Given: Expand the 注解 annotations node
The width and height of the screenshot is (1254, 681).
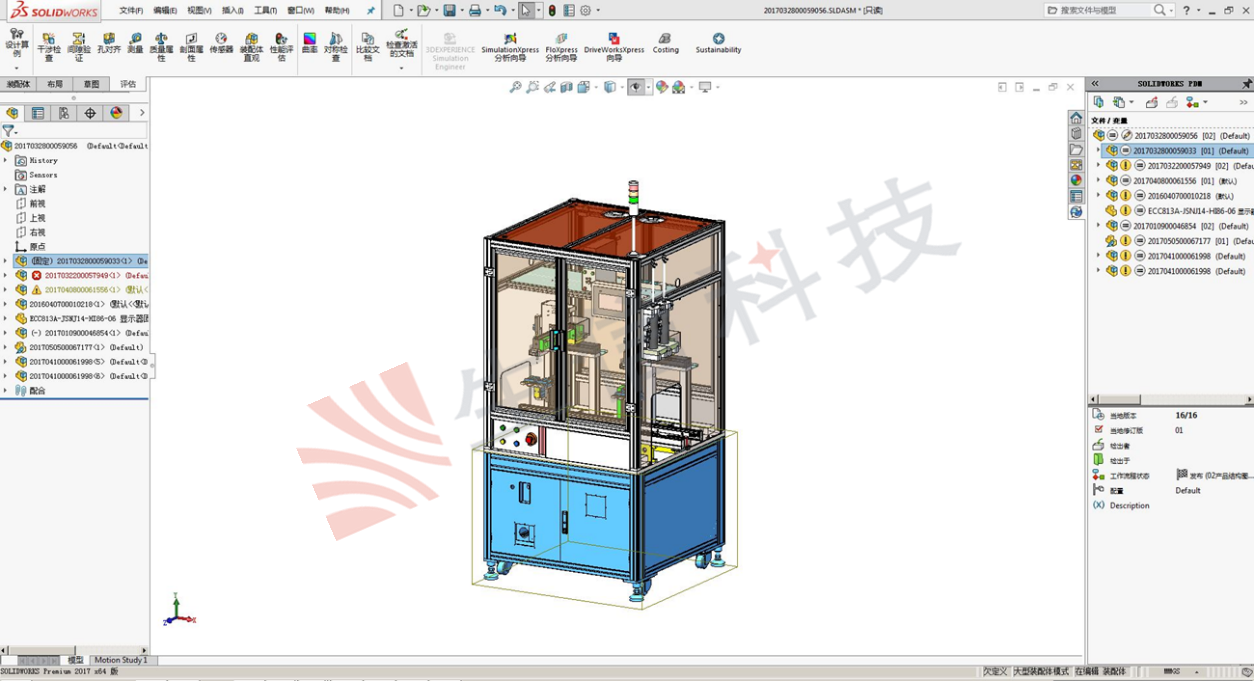Looking at the screenshot, I should pos(5,189).
